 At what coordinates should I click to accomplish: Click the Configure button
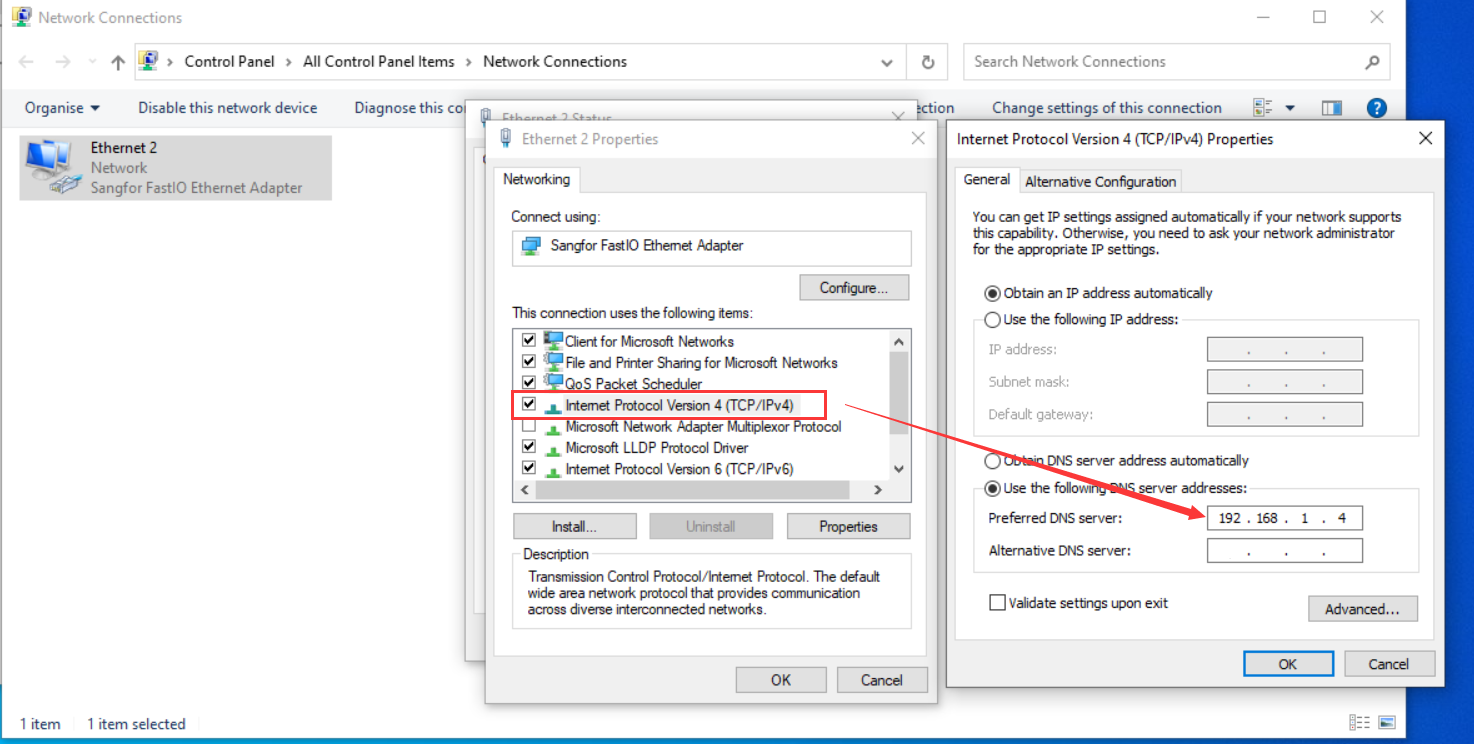854,288
